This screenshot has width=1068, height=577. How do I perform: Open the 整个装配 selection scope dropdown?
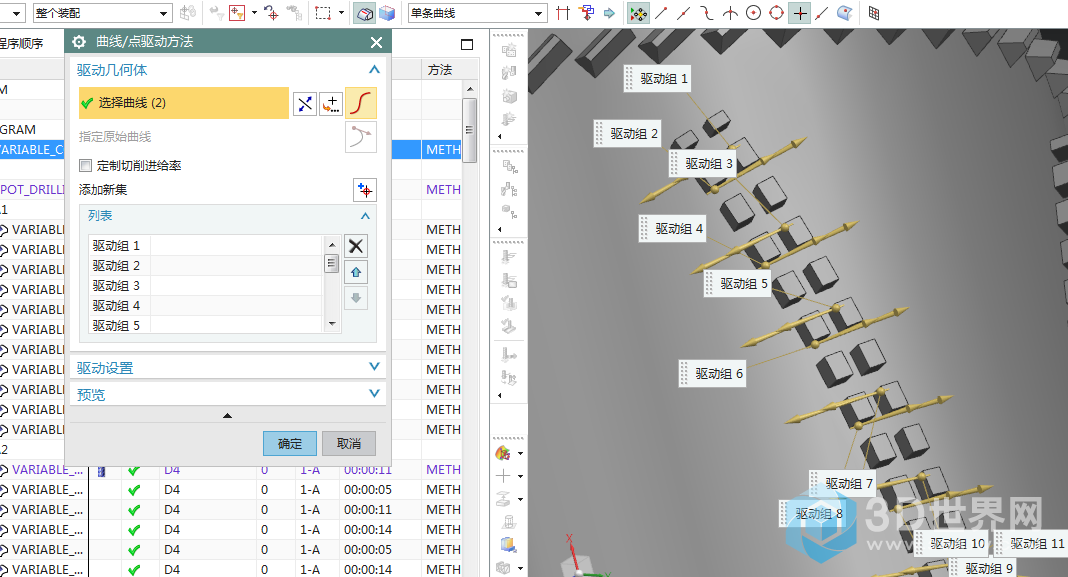coord(164,13)
